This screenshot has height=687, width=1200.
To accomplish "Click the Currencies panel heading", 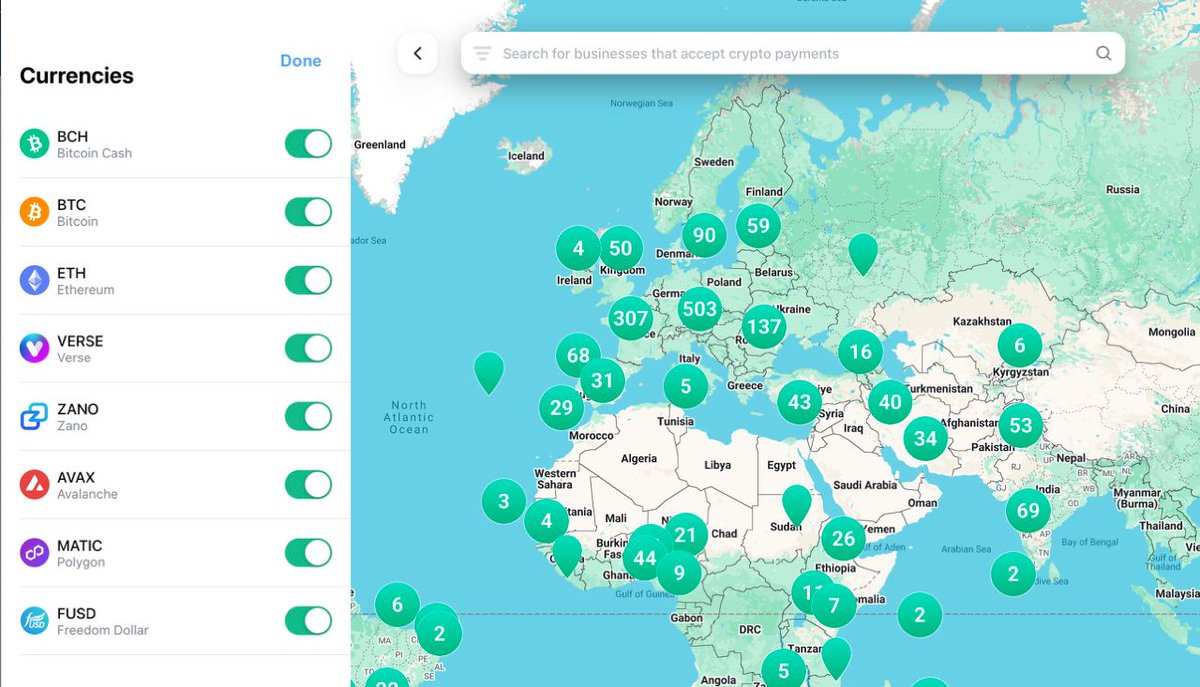I will click(77, 76).
